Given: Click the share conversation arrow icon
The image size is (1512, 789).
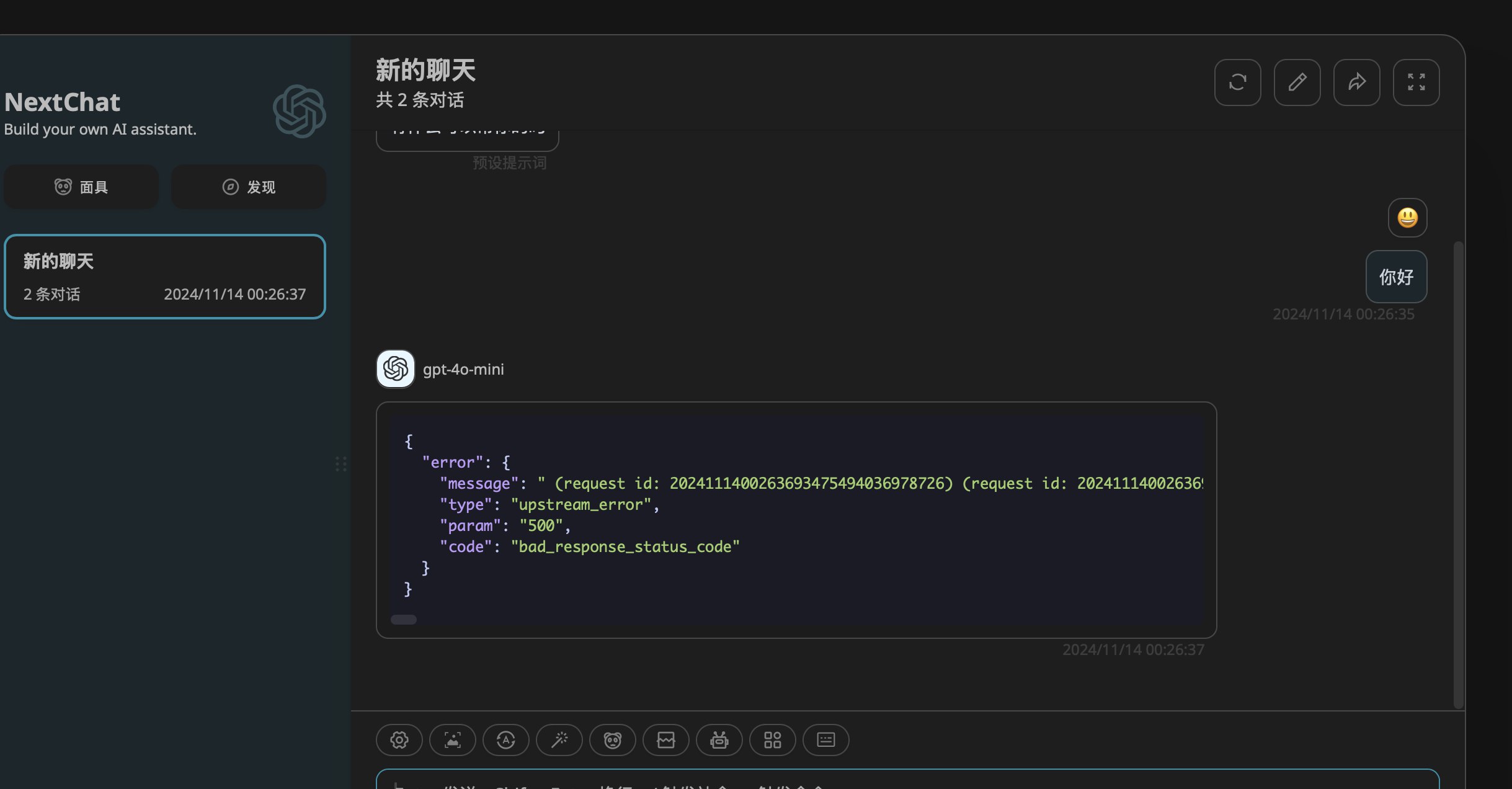Looking at the screenshot, I should click(1356, 82).
